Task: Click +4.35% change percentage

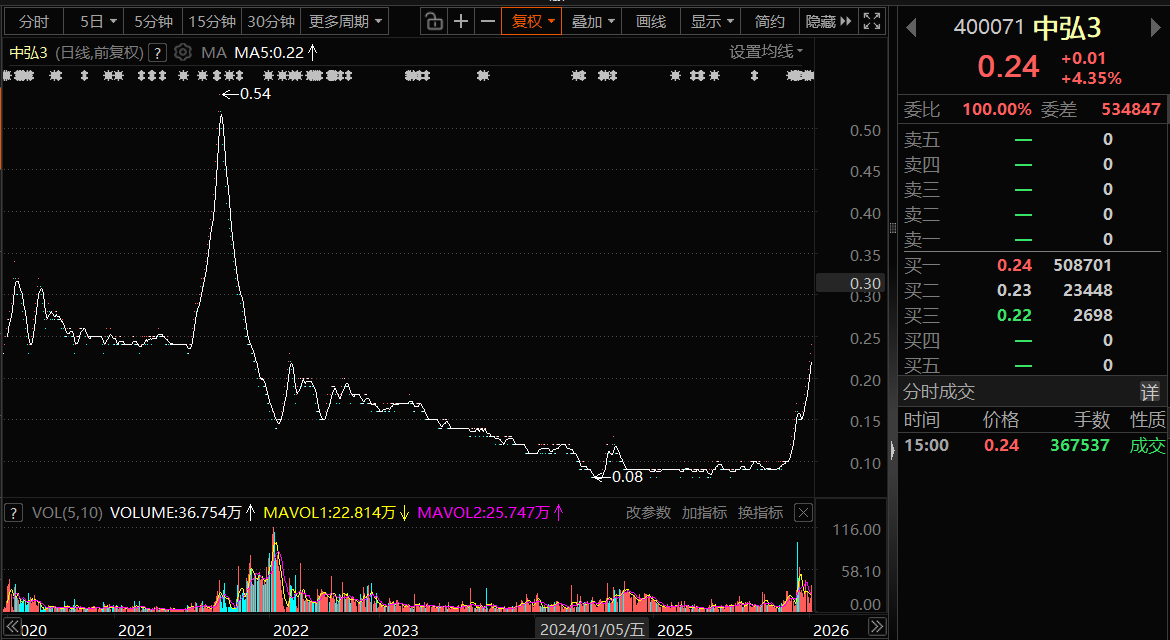Action: click(1091, 79)
